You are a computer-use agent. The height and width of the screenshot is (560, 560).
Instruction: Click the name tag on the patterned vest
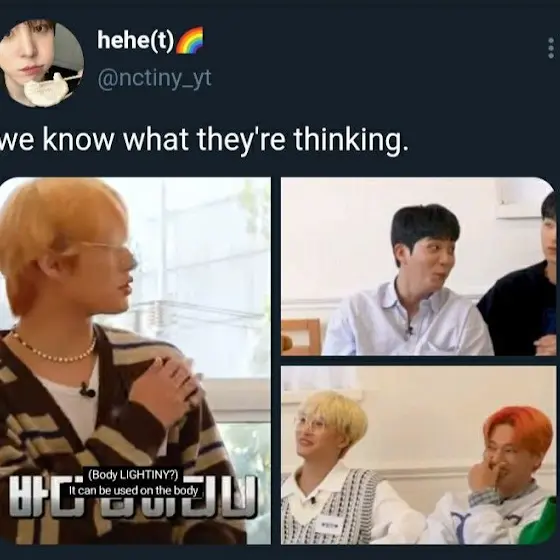click(x=329, y=525)
